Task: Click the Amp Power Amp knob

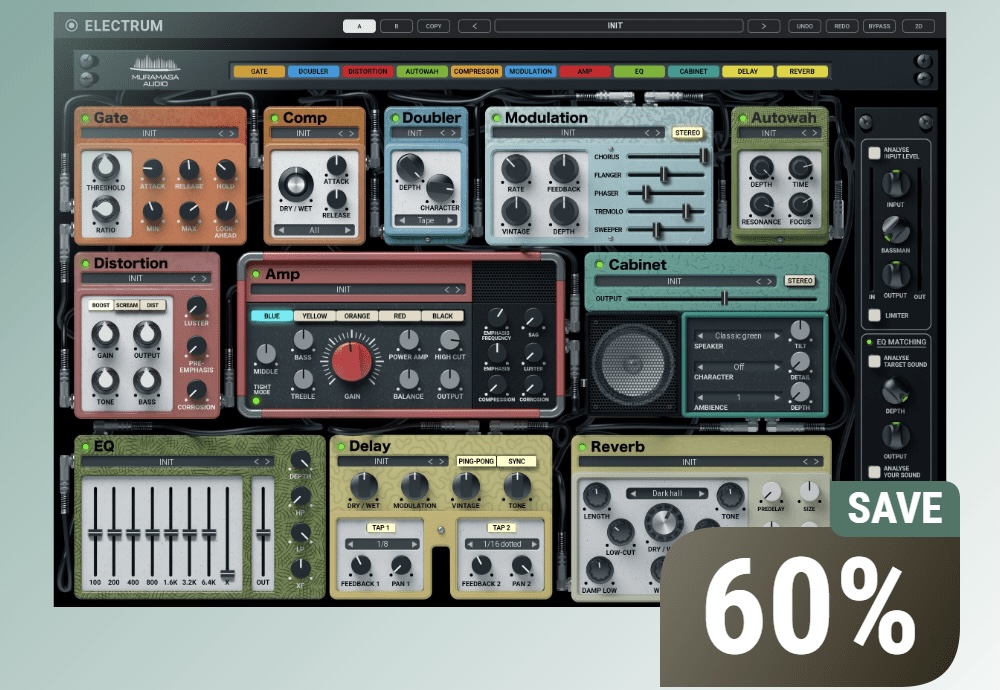Action: coord(408,340)
